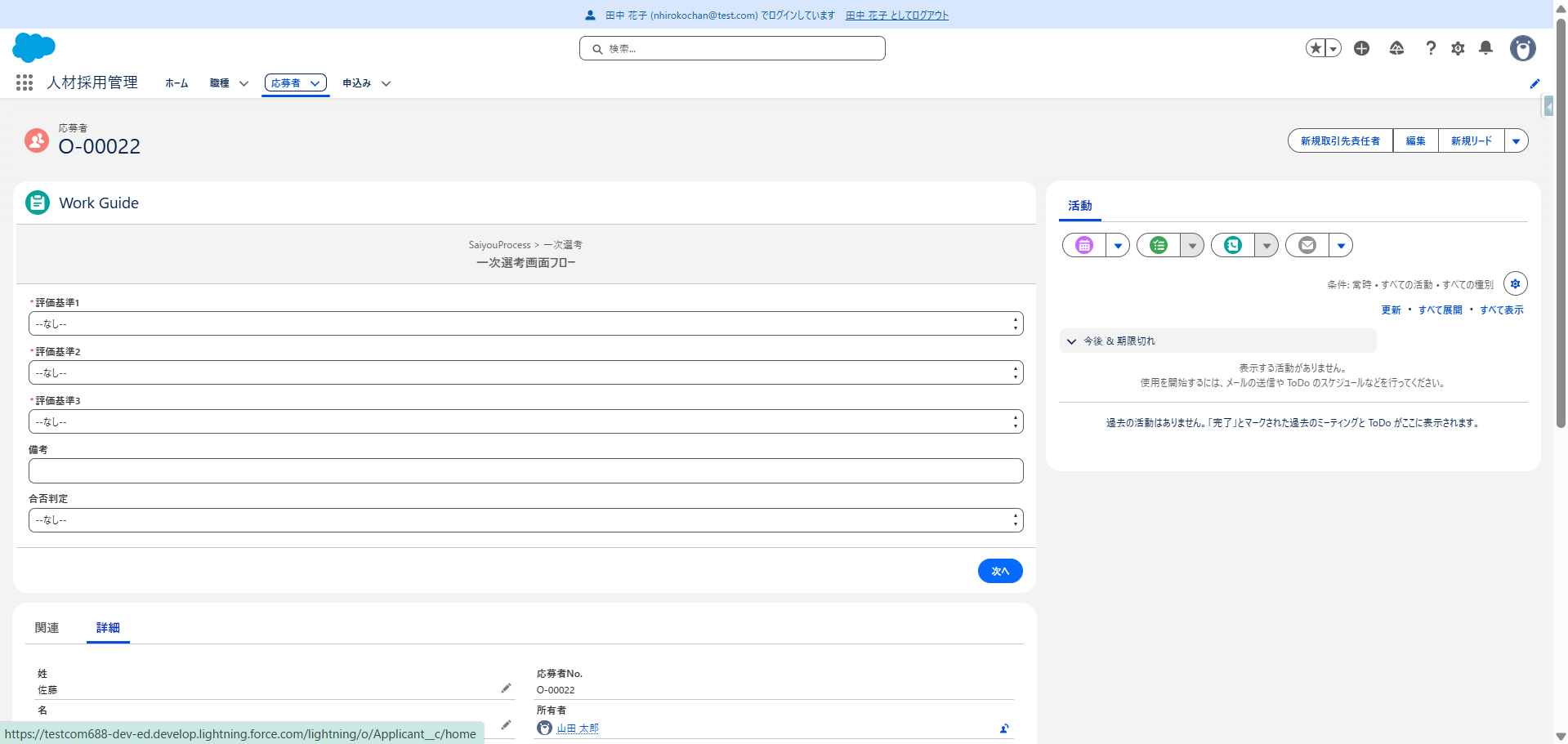Click into the 備考 text field
The width and height of the screenshot is (1568, 744).
click(525, 471)
